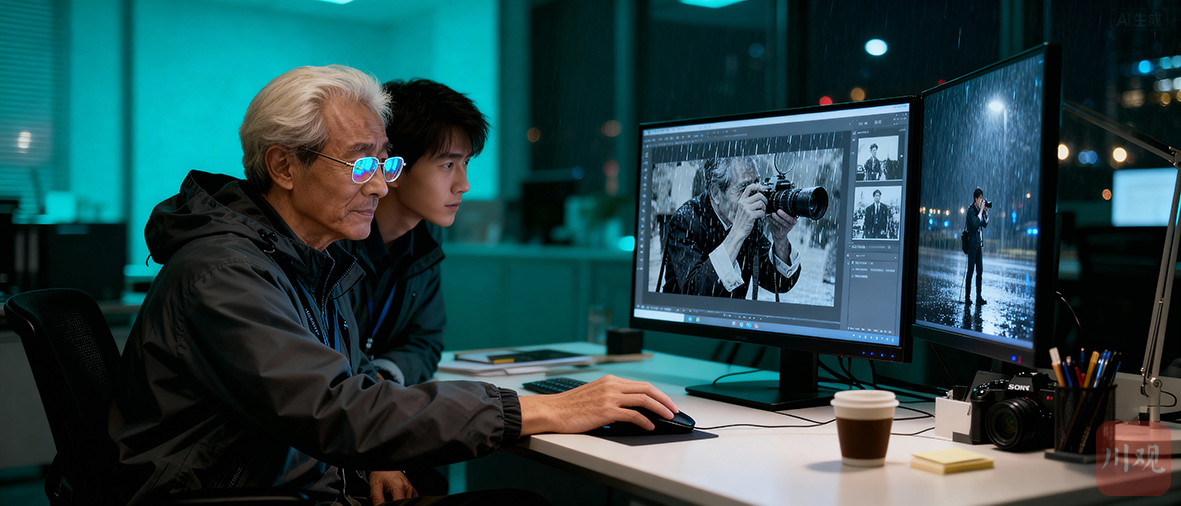Select the topmost tool in Photoshop's left toolbar

645,153
